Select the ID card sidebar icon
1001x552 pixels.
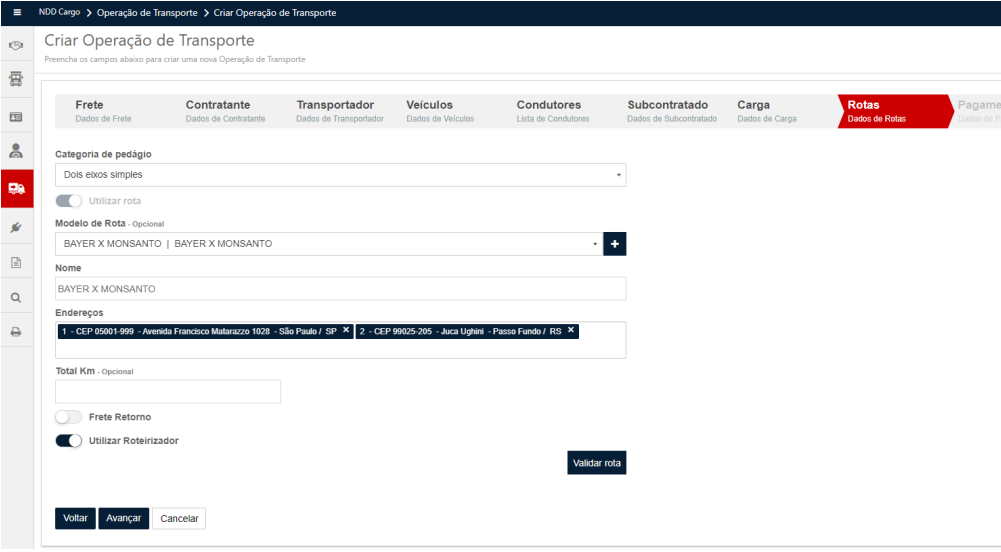point(16,116)
